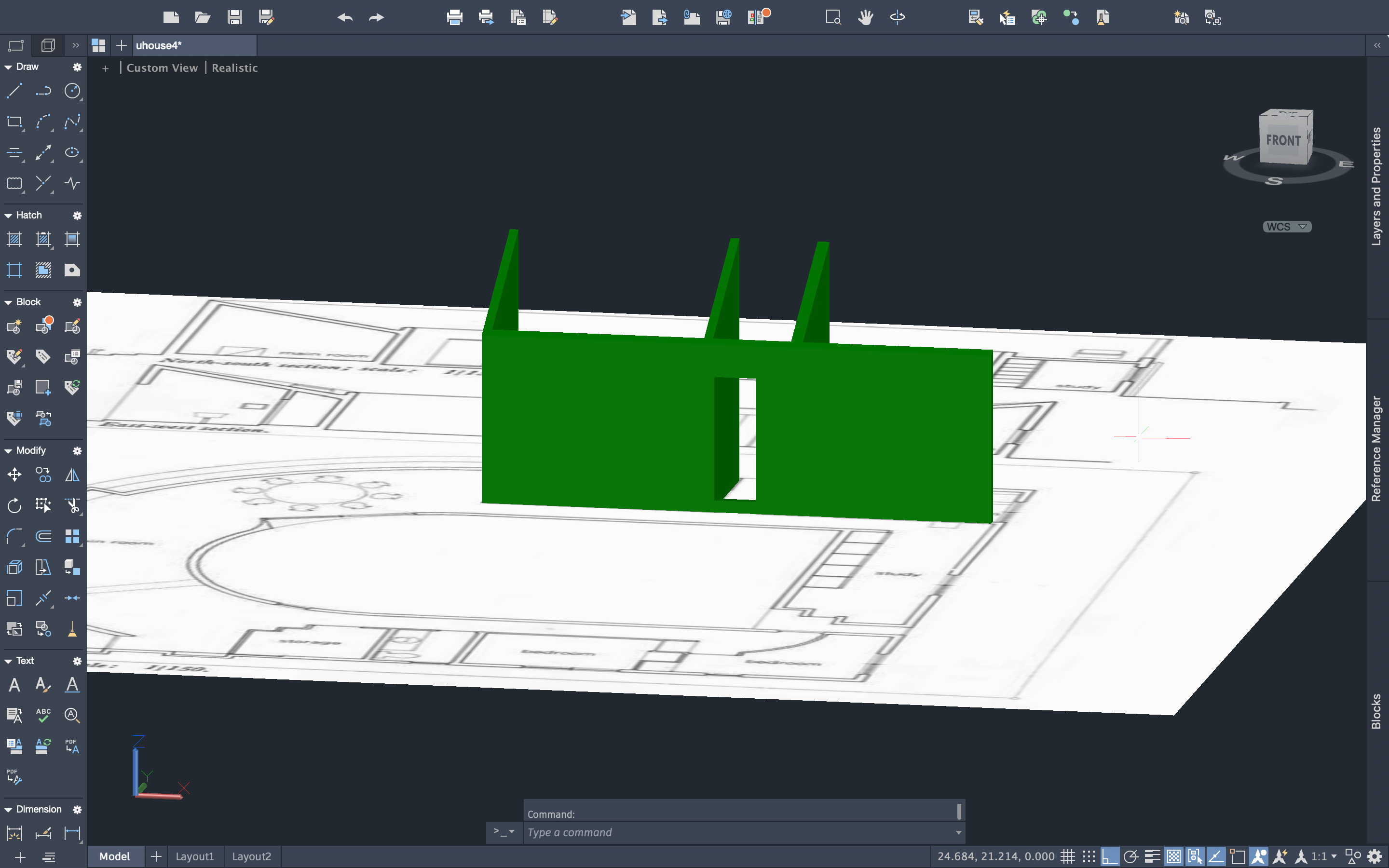Select the Fillet tool
Image resolution: width=1389 pixels, height=868 pixels.
[14, 537]
